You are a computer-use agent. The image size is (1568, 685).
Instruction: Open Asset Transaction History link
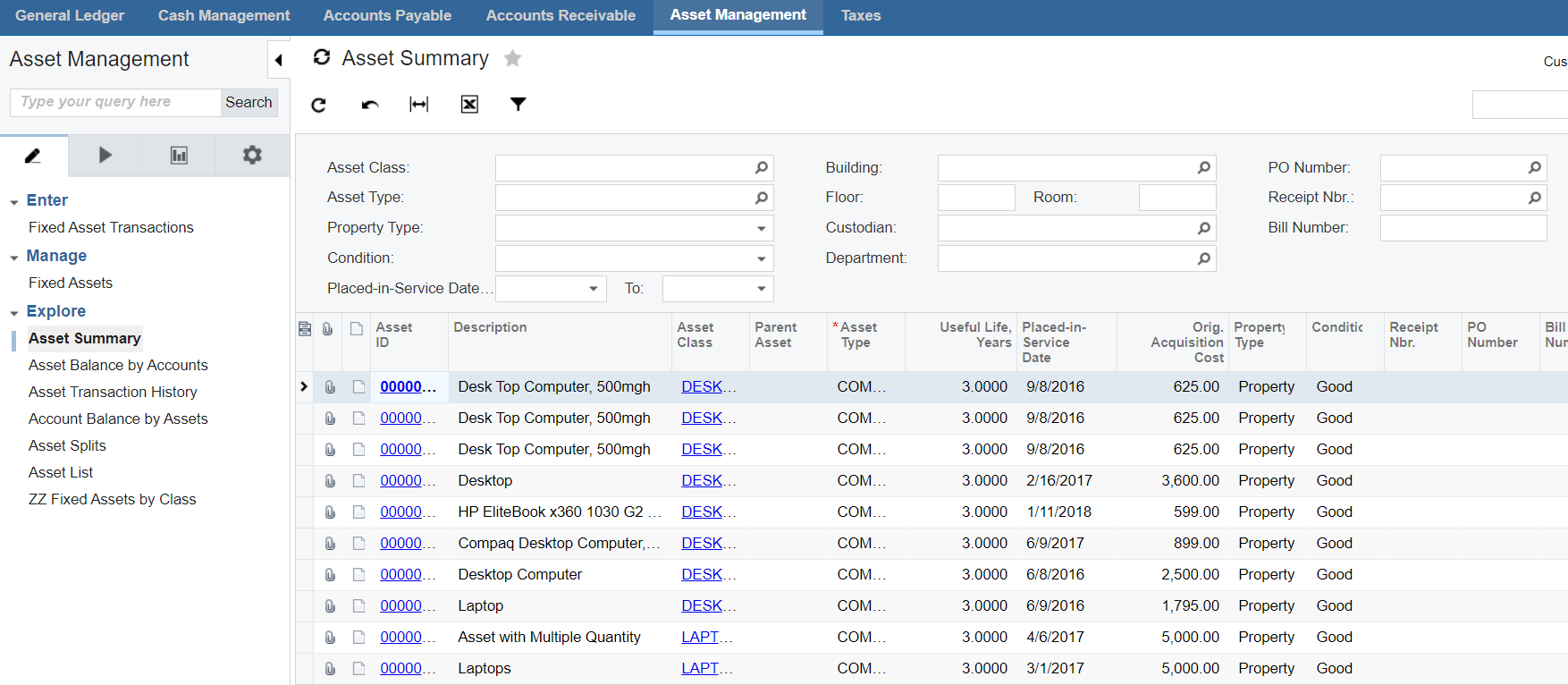[x=113, y=392]
